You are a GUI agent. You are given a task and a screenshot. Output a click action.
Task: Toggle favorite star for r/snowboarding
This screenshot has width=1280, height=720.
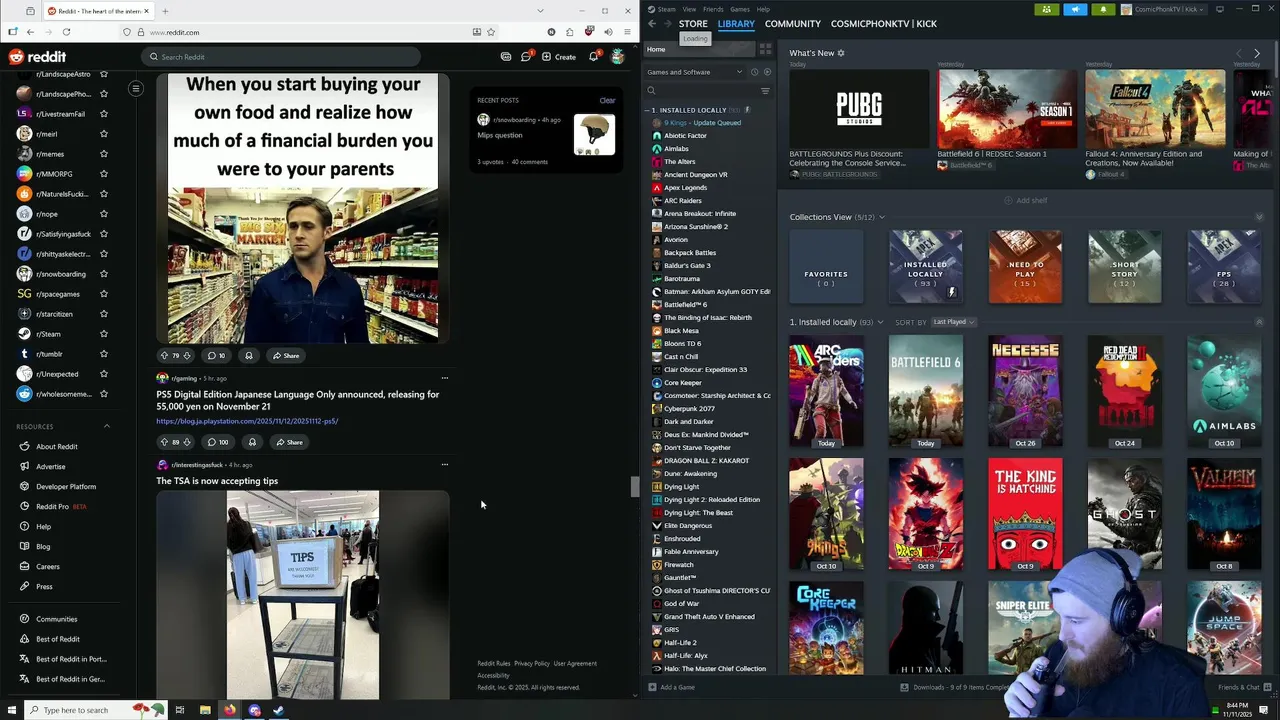click(103, 274)
